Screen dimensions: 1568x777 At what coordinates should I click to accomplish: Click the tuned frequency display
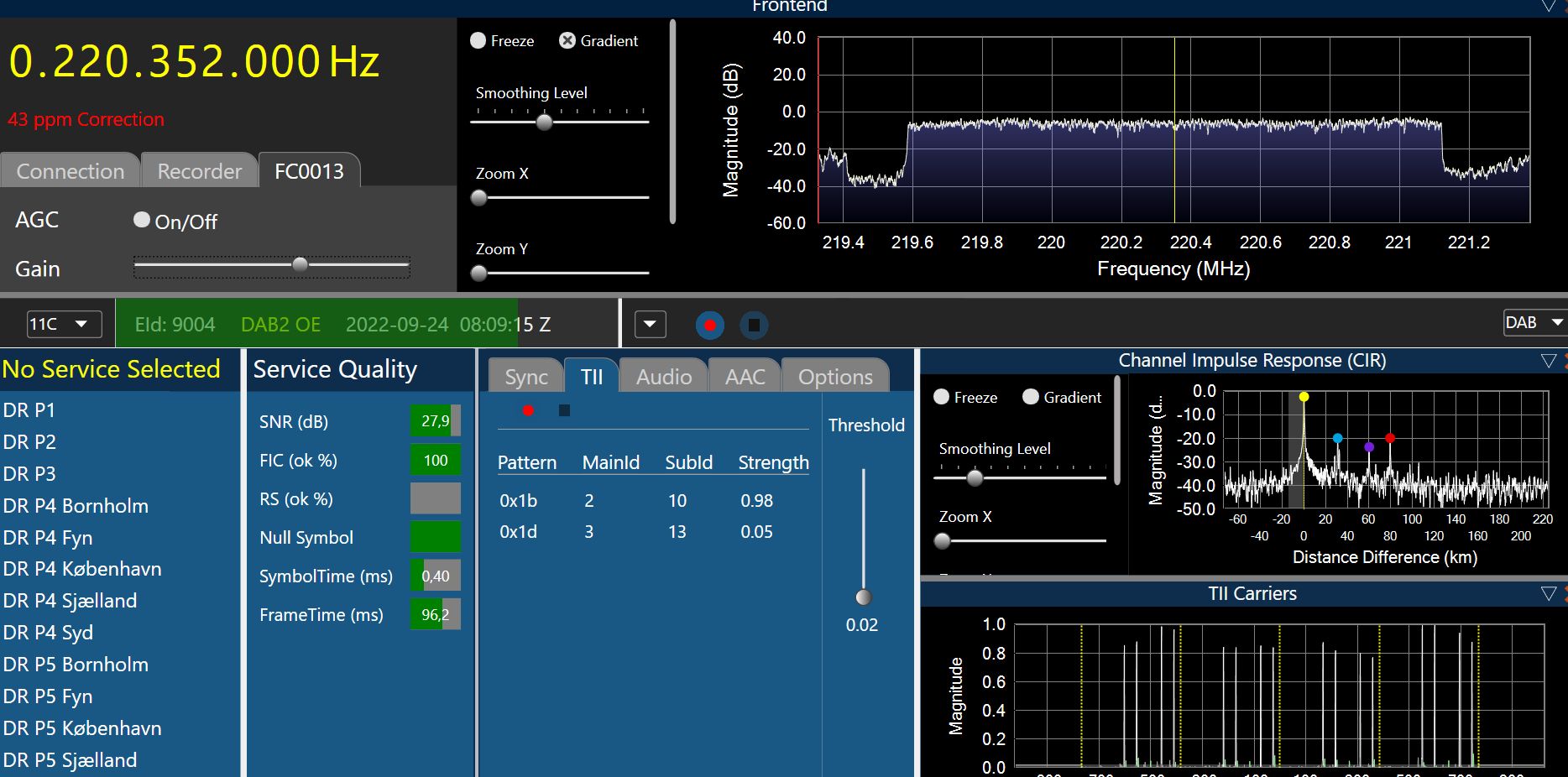point(194,62)
